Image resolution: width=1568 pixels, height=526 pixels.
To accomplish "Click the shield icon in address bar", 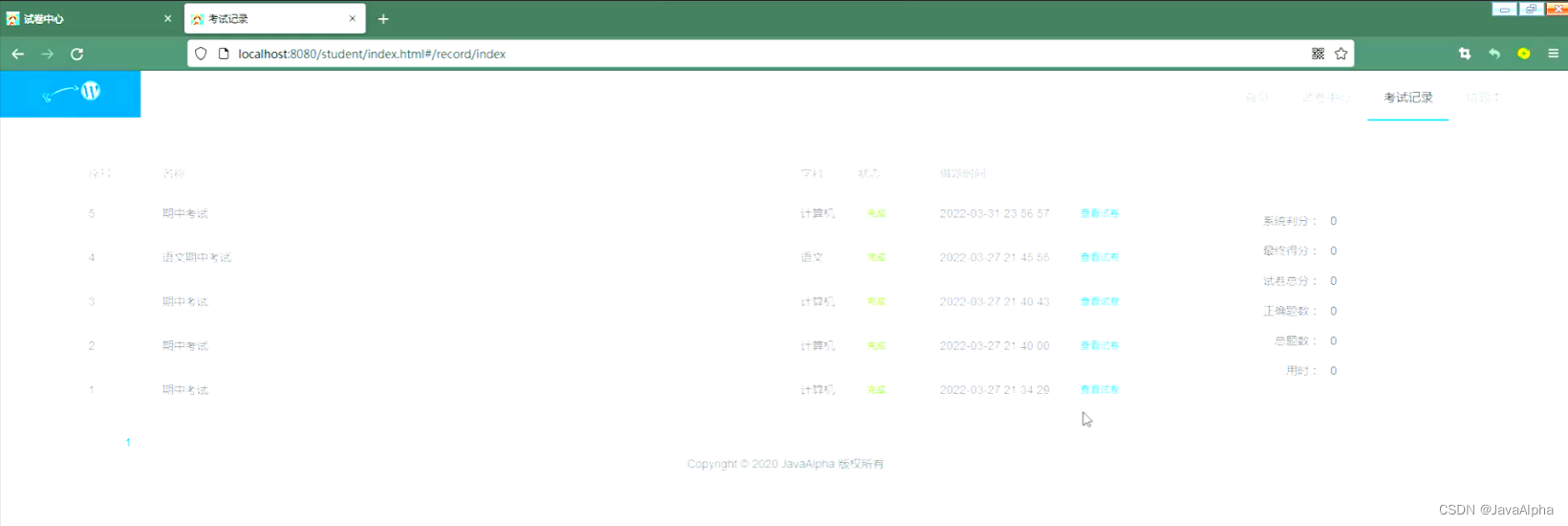I will pyautogui.click(x=201, y=54).
